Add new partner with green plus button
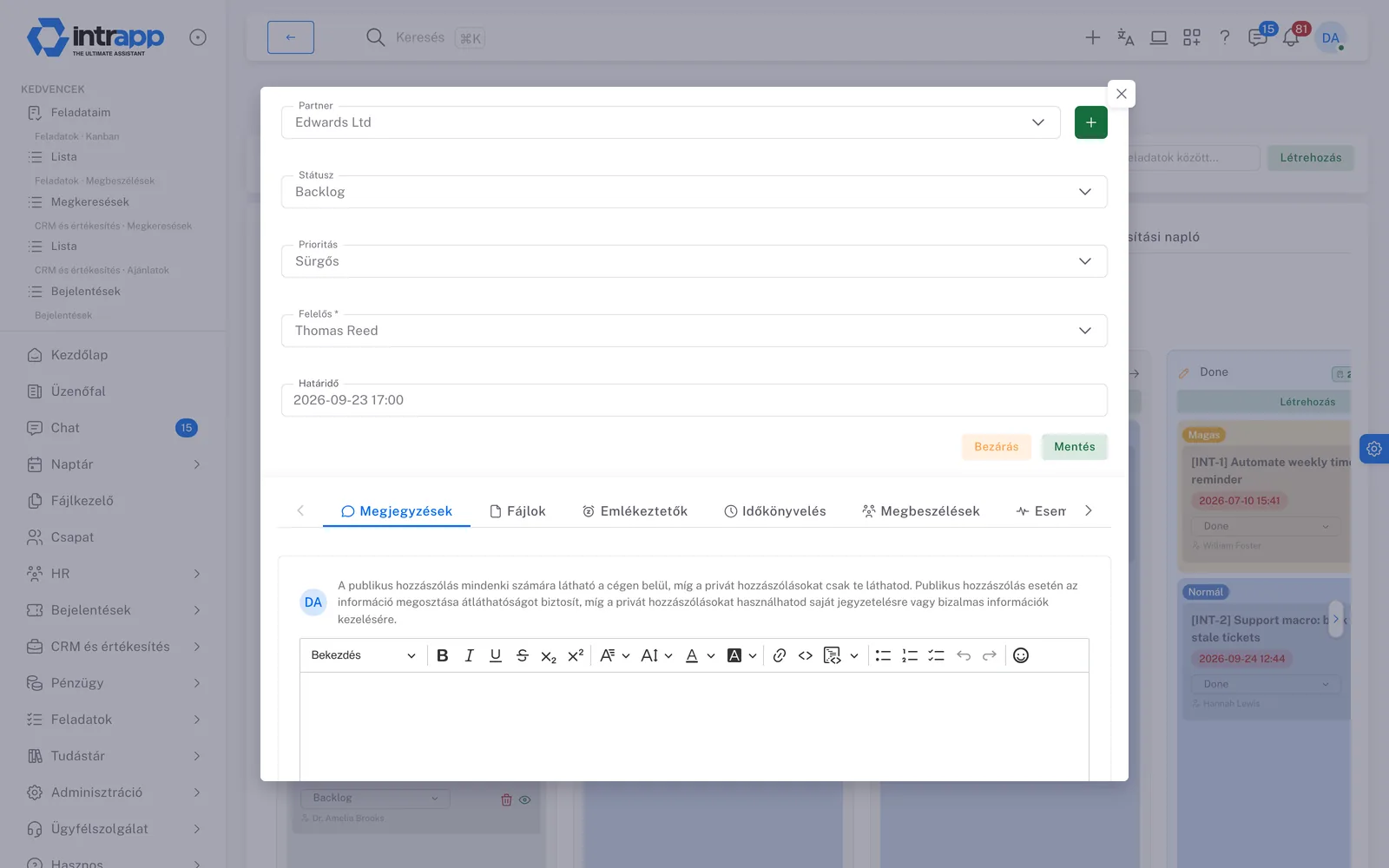This screenshot has width=1389, height=868. click(x=1091, y=122)
